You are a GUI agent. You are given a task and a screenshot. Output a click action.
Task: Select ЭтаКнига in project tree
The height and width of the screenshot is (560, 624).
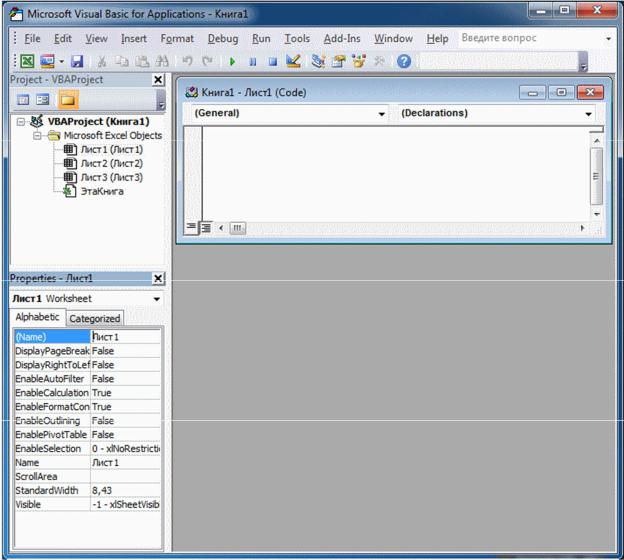coord(102,191)
